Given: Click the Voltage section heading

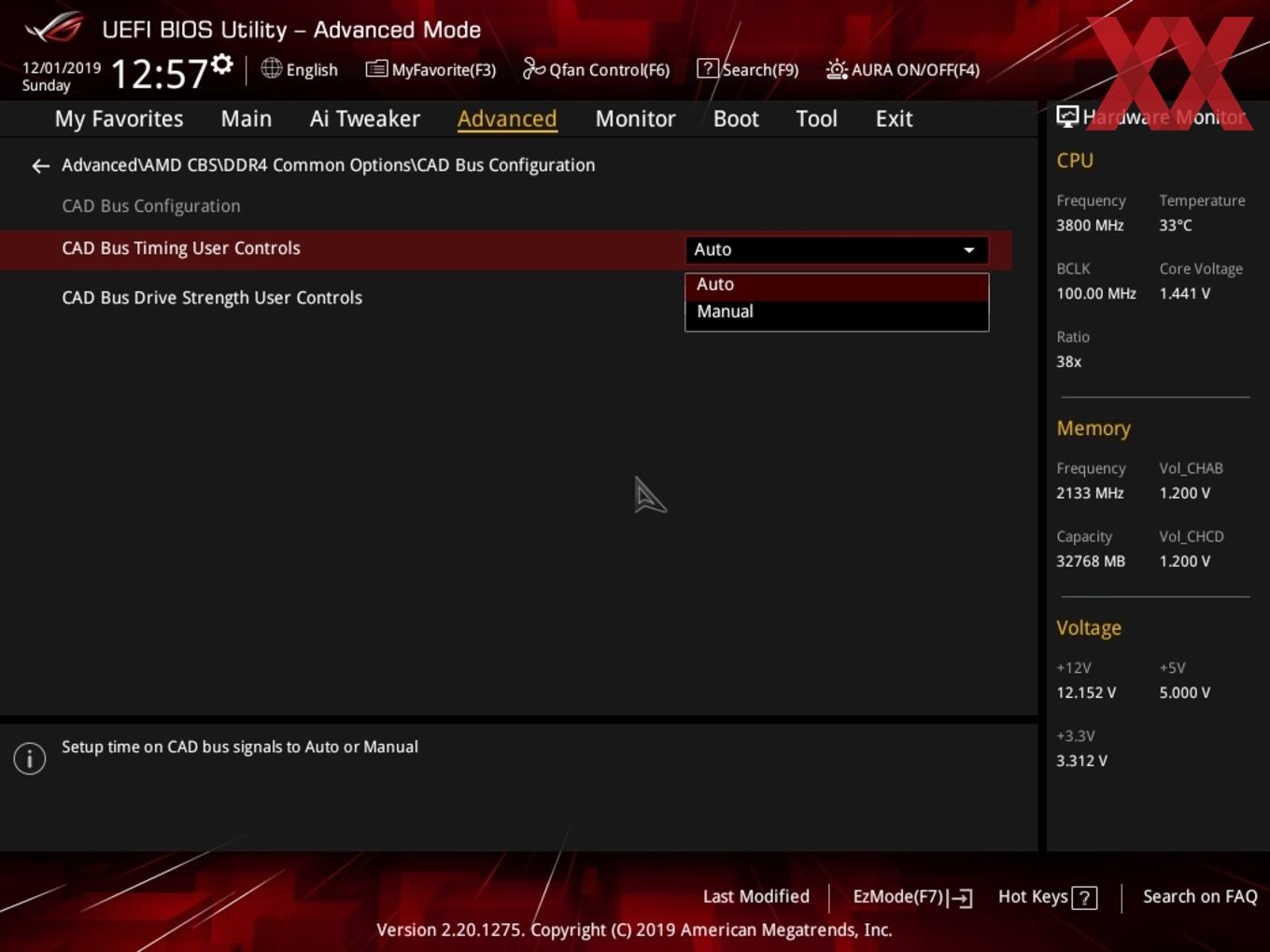Looking at the screenshot, I should click(1089, 628).
